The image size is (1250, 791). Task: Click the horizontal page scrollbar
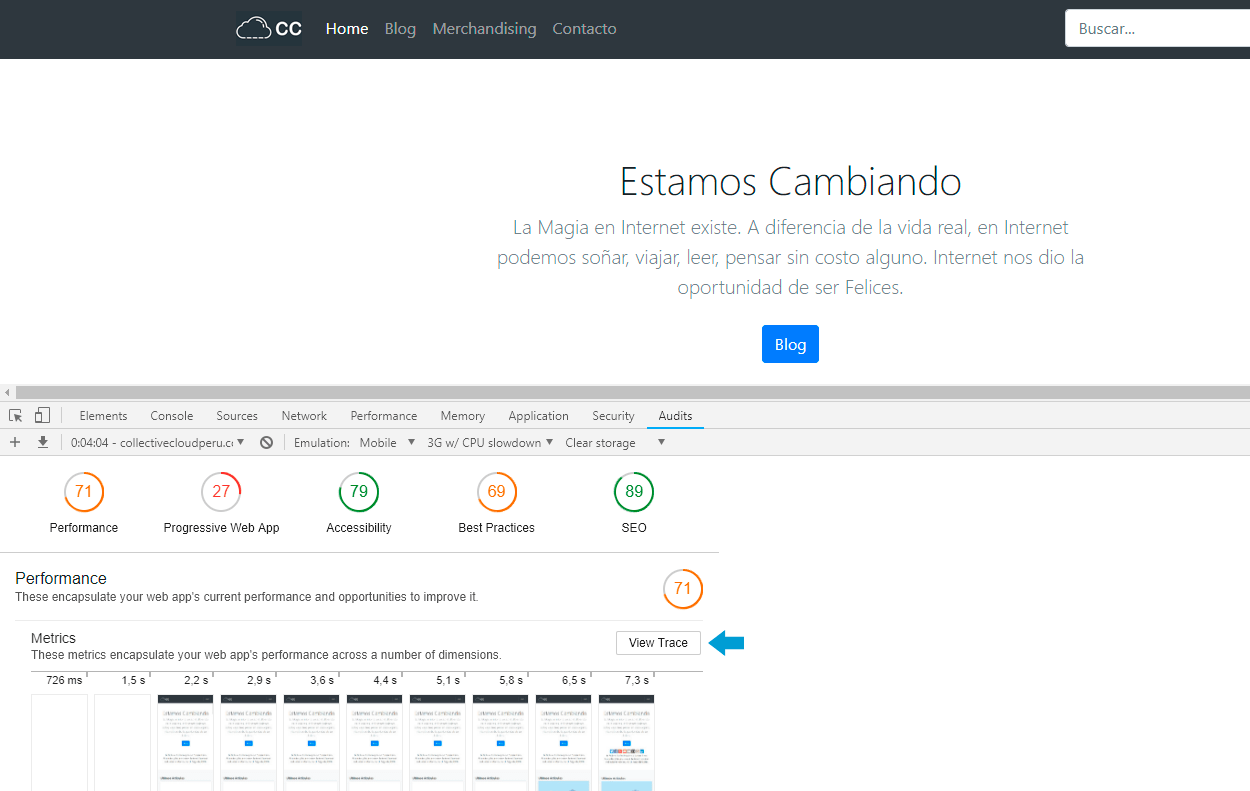[632, 392]
